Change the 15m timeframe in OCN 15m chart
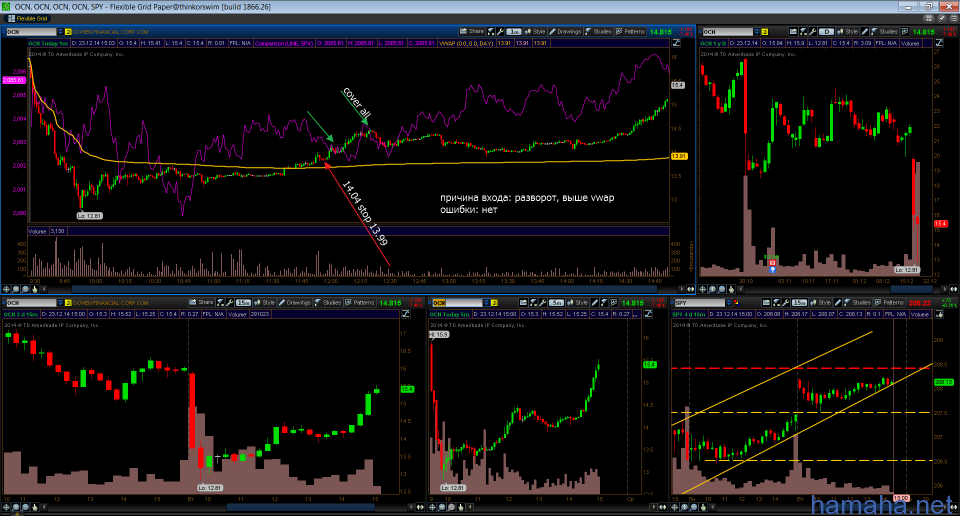 [x=243, y=302]
